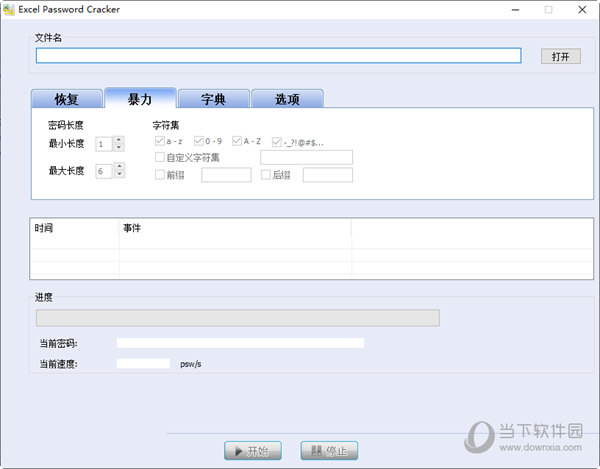Decrease 最大长度 with the down arrow

point(120,174)
